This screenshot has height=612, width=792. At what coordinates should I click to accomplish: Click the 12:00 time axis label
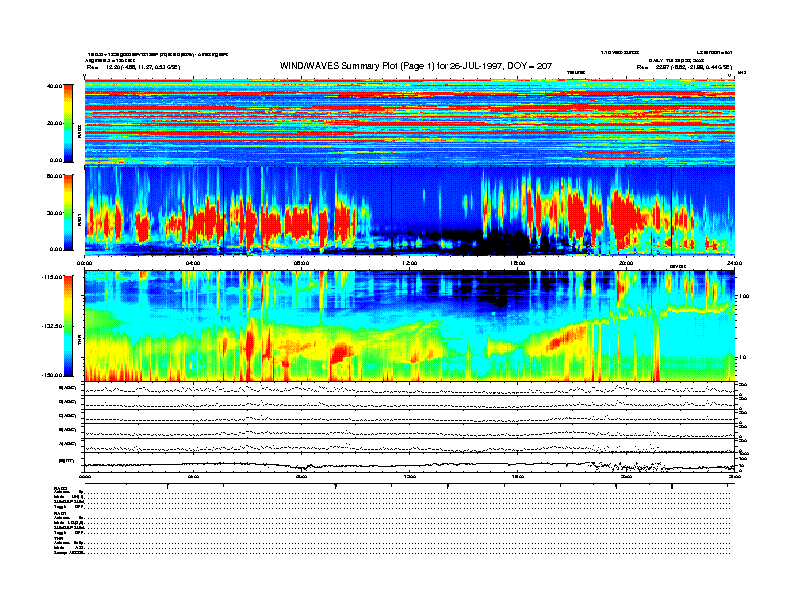(410, 263)
